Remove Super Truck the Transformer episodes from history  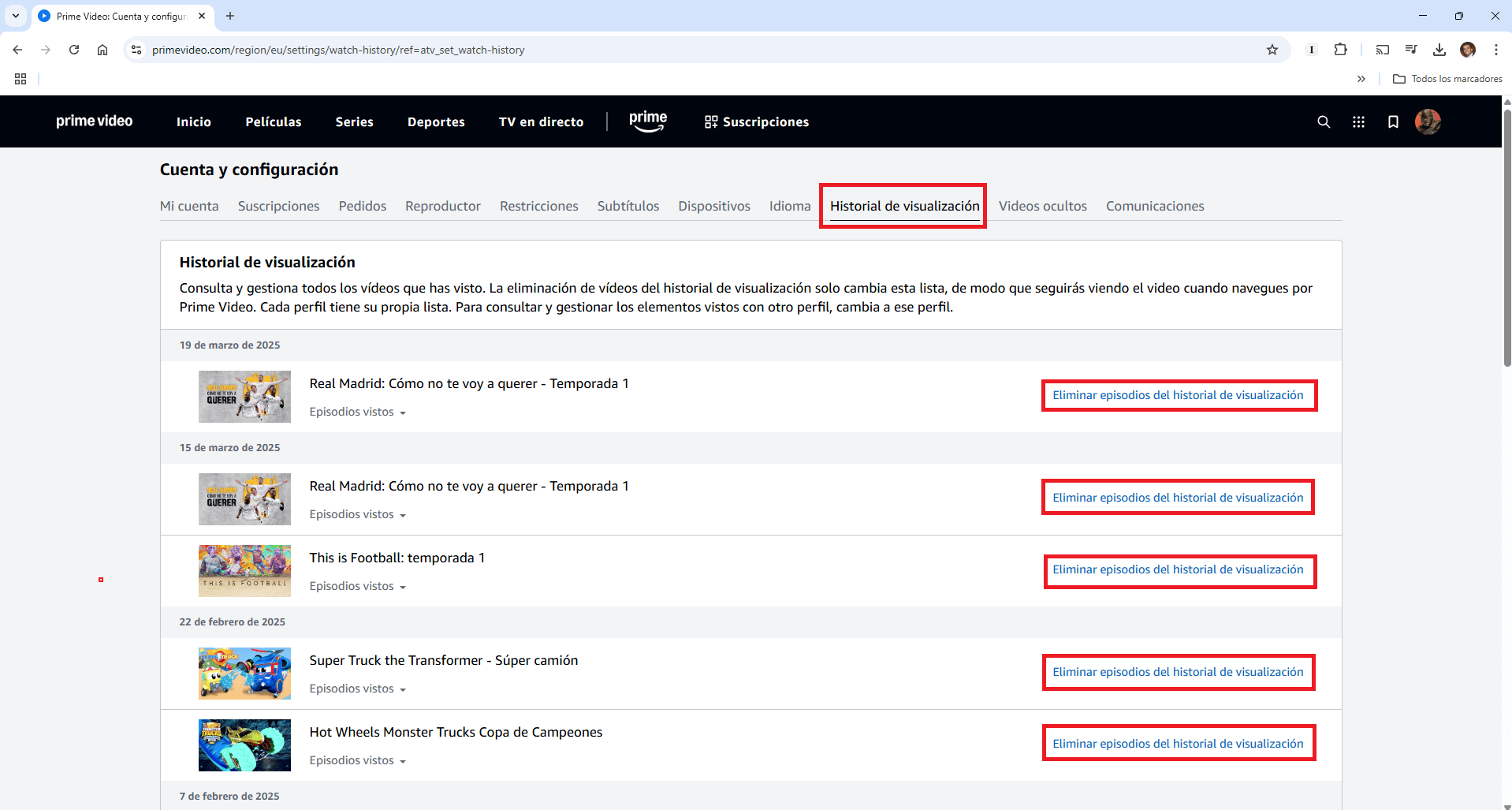pos(1178,672)
